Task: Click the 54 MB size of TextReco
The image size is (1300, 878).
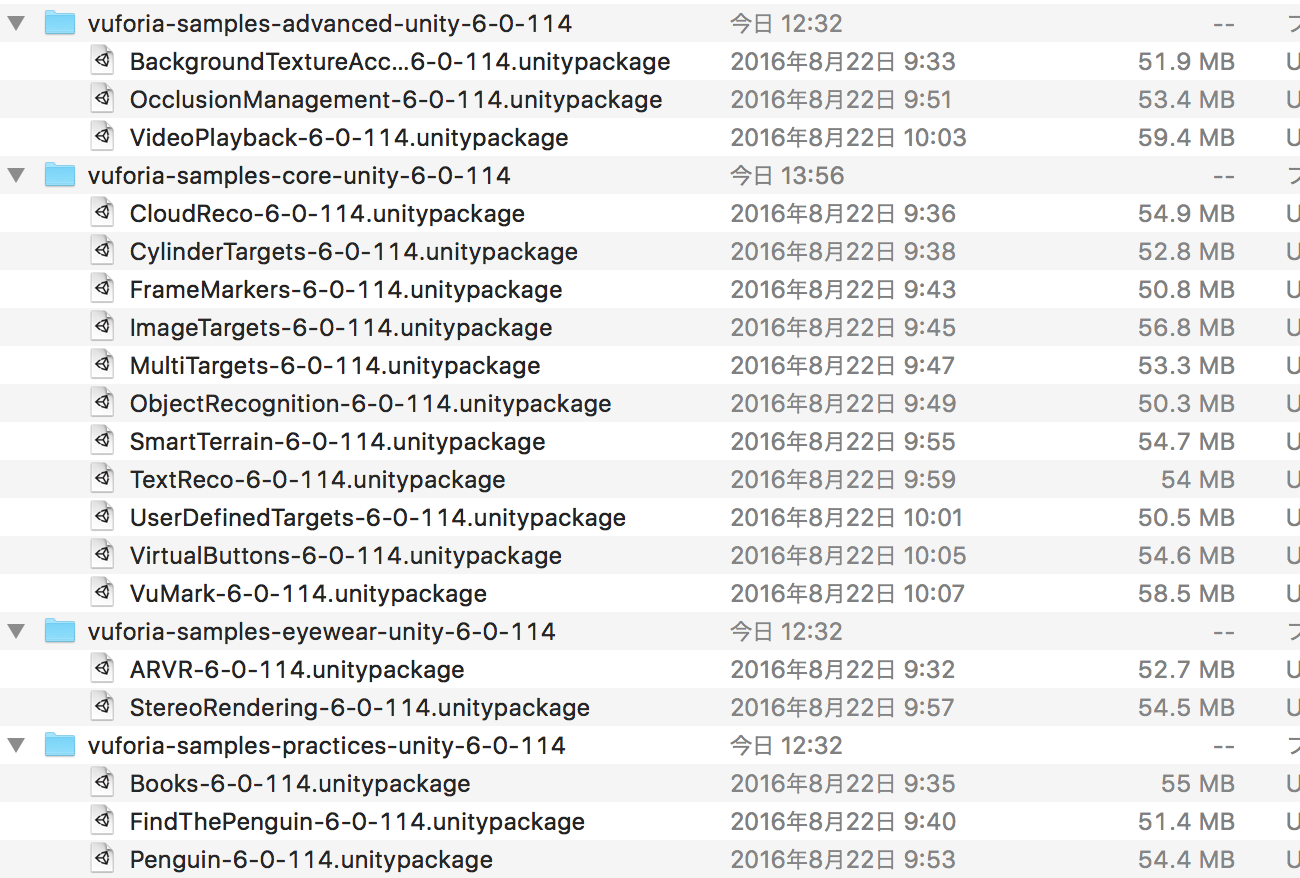Action: pyautogui.click(x=1198, y=480)
